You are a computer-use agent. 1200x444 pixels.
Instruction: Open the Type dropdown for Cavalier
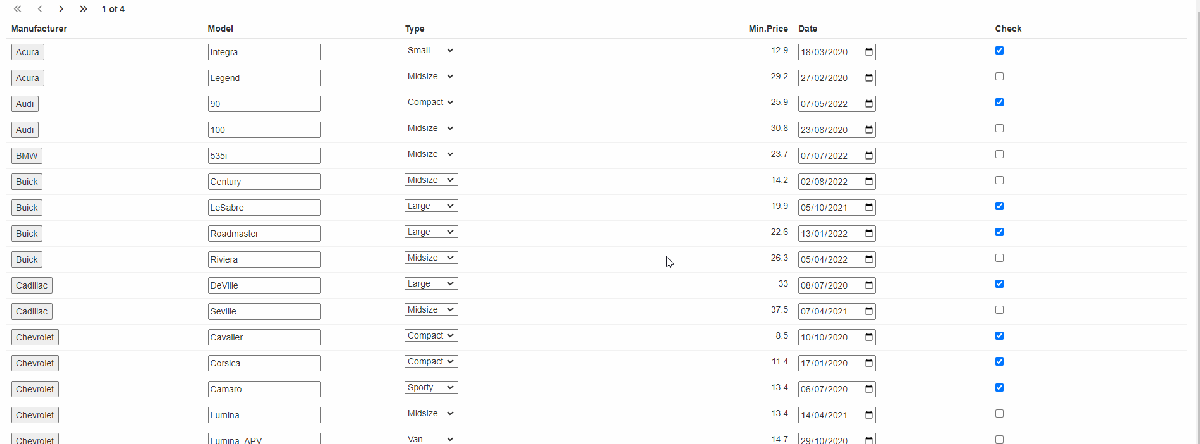point(431,336)
